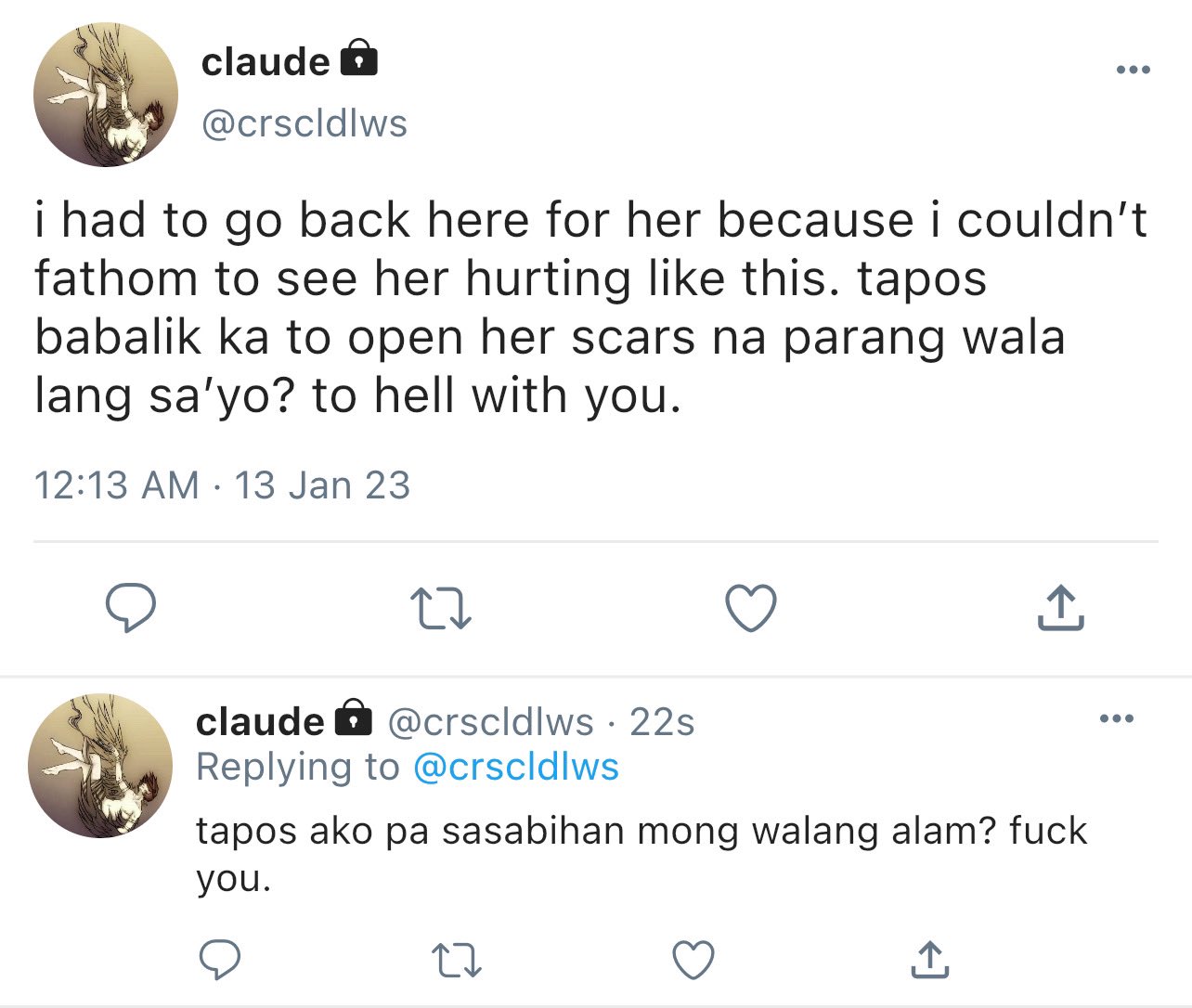Open the reply tweet's three-dot menu
Image resolution: width=1192 pixels, height=1008 pixels.
point(1117,718)
